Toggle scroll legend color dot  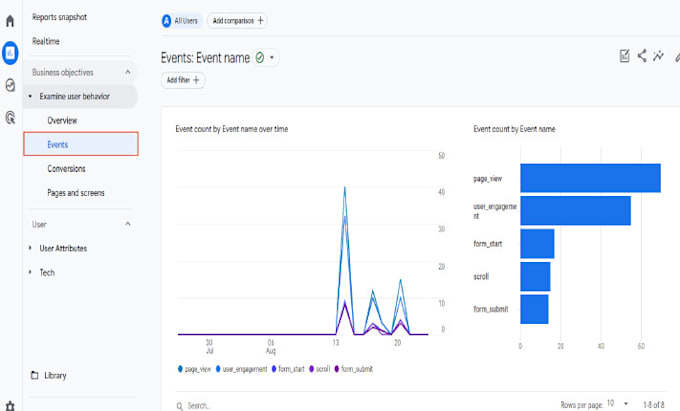[311, 369]
